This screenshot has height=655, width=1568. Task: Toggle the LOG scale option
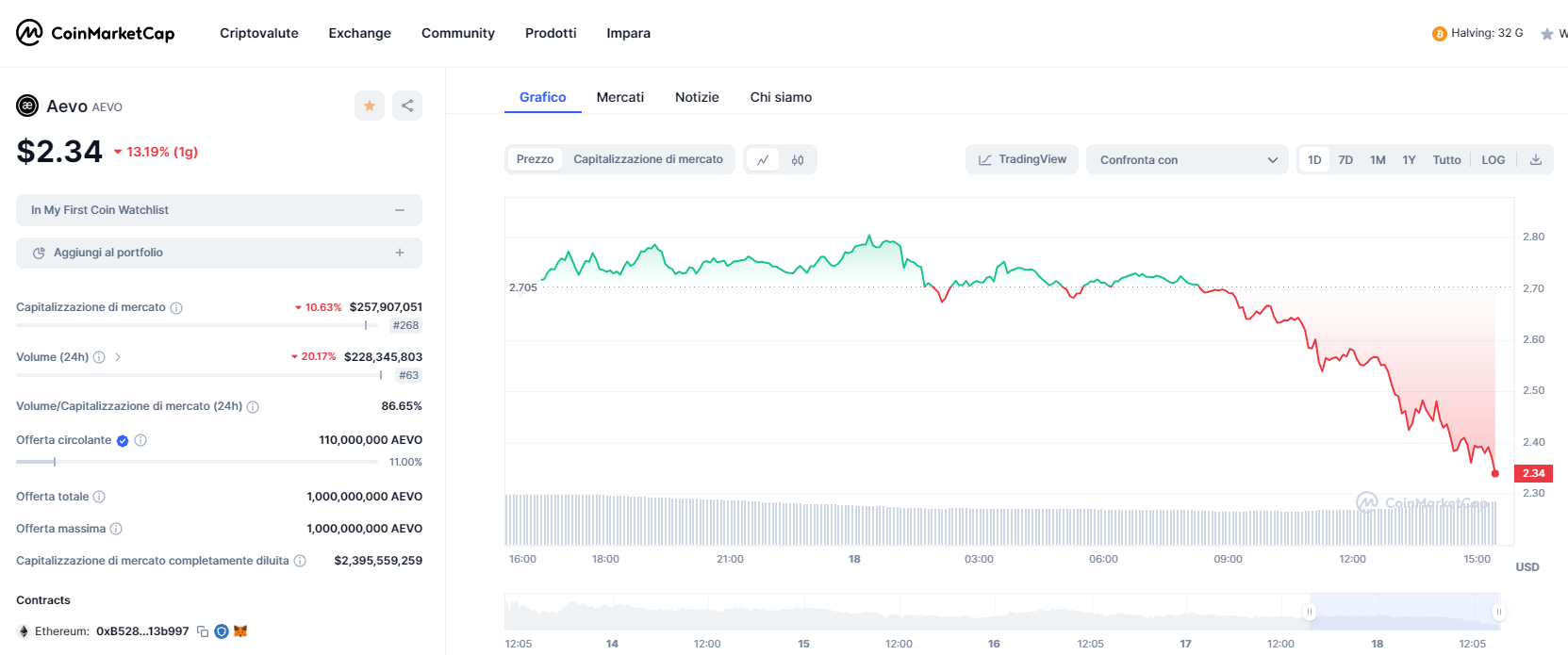[x=1493, y=160]
